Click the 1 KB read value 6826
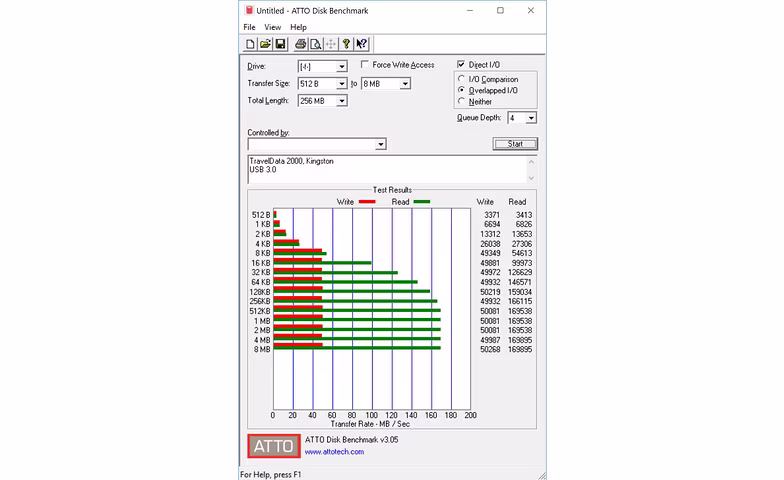The image size is (784, 480). pyautogui.click(x=524, y=224)
